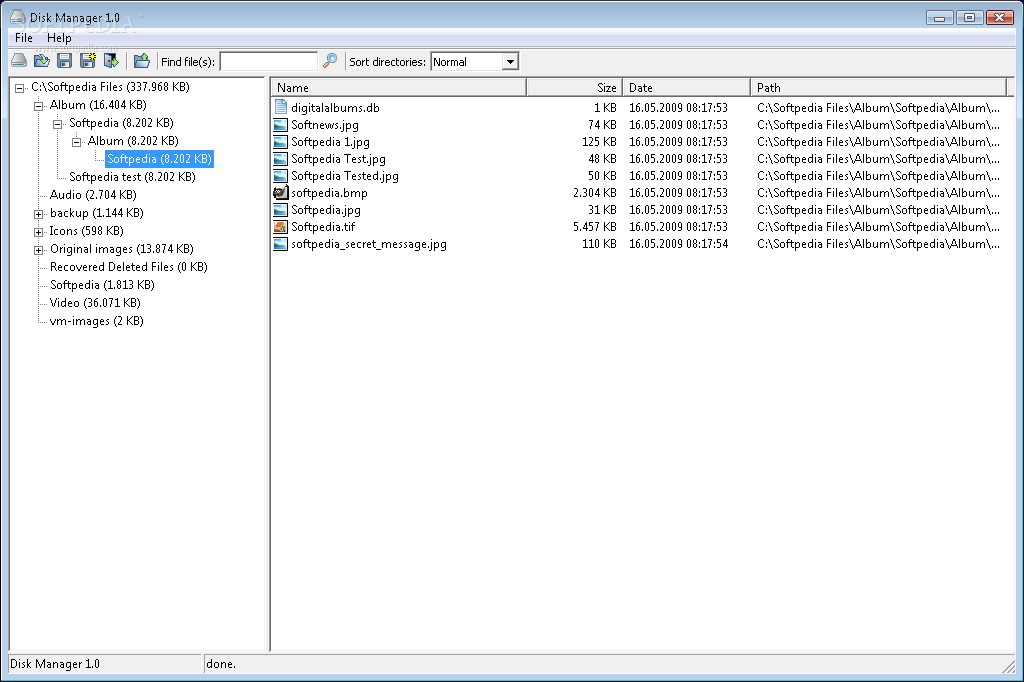Select the Audio (2.704 KB) folder
This screenshot has height=682, width=1024.
click(x=93, y=195)
